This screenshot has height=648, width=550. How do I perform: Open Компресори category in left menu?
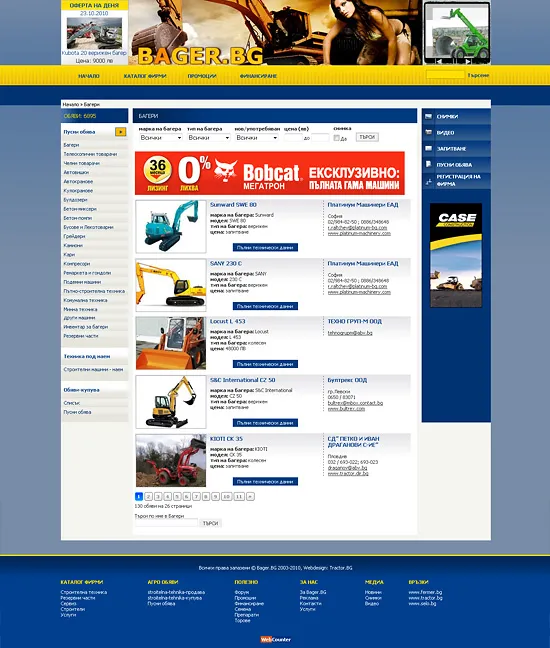point(76,264)
